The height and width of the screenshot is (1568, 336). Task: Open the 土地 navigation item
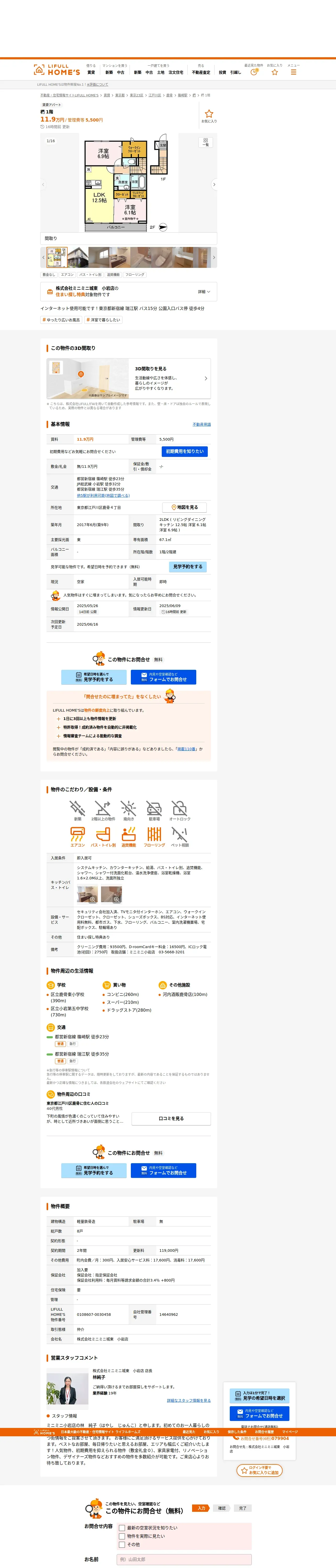pyautogui.click(x=161, y=72)
